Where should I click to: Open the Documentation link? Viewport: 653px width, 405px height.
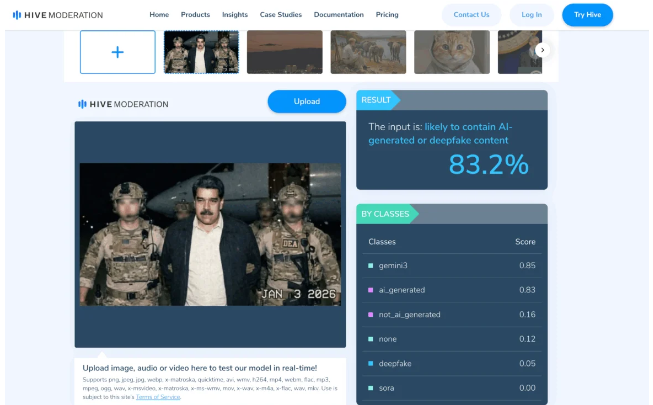click(338, 15)
